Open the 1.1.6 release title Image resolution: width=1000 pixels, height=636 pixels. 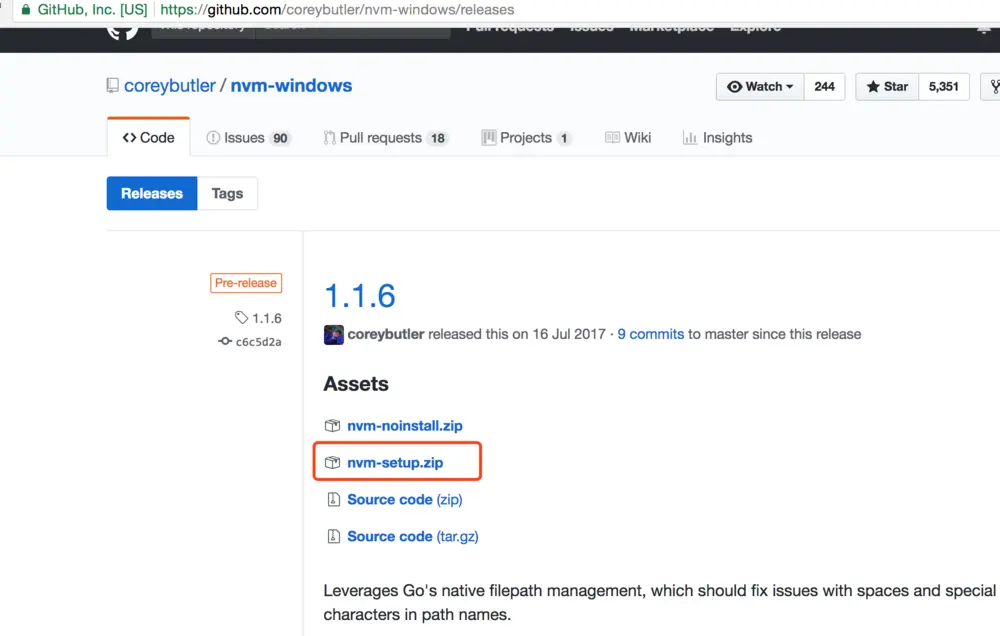click(x=360, y=296)
